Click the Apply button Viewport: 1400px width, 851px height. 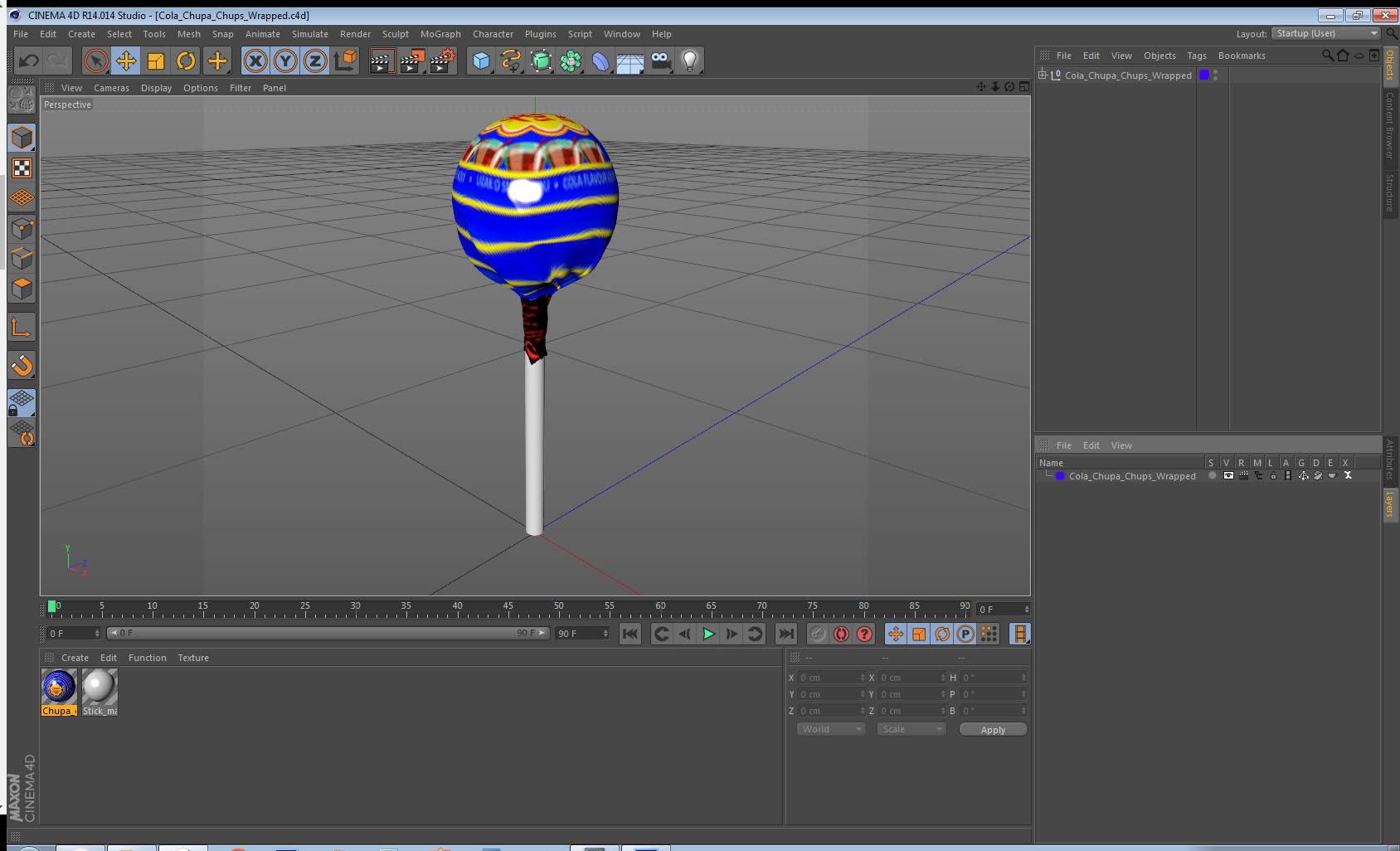993,730
